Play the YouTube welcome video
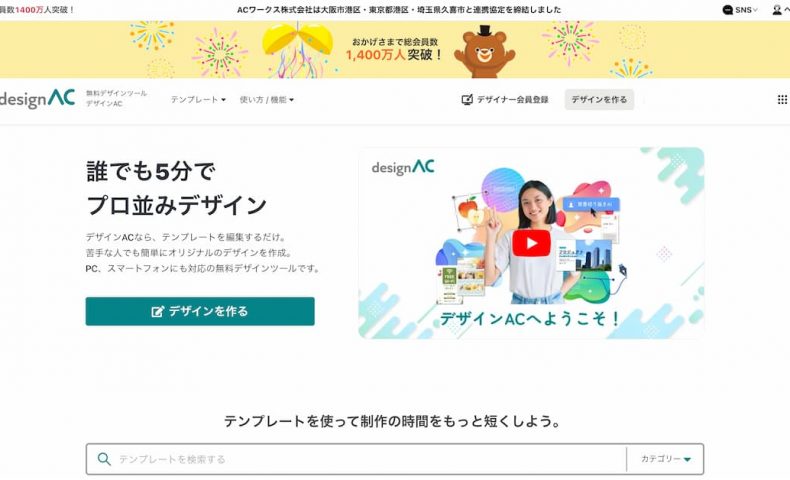This screenshot has height=480, width=790. coord(531,243)
